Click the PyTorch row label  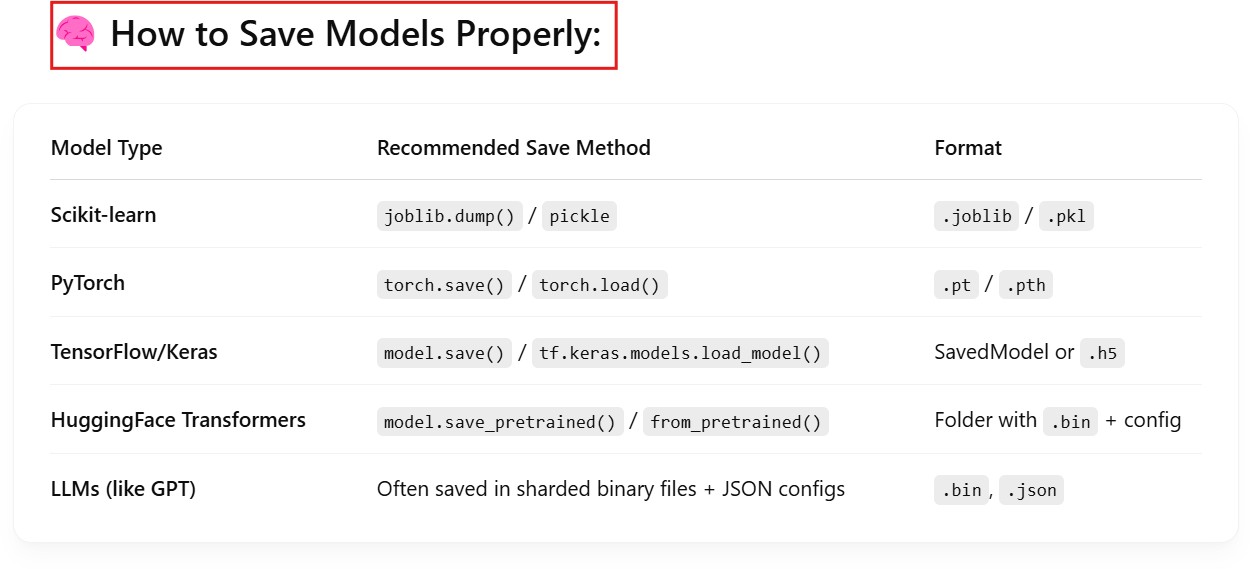pyautogui.click(x=88, y=283)
